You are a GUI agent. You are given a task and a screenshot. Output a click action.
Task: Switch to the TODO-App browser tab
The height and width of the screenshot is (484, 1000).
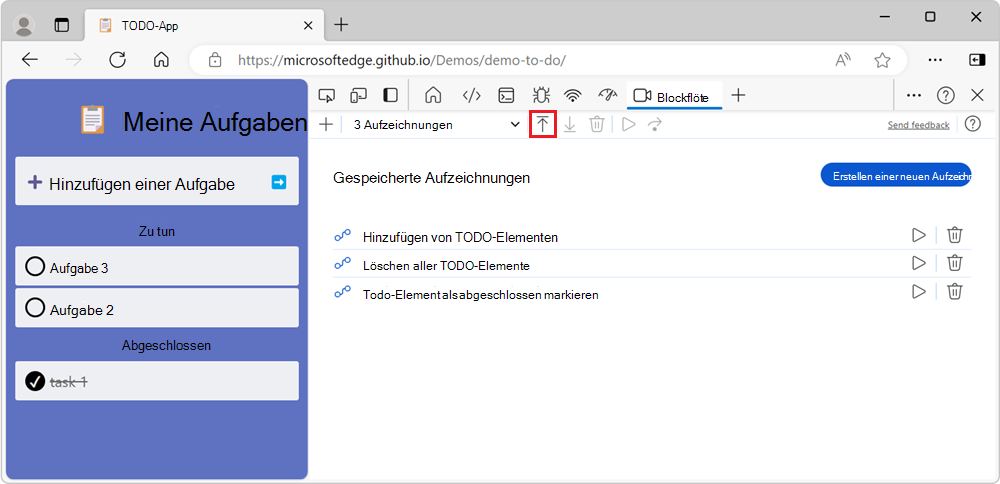click(x=200, y=25)
